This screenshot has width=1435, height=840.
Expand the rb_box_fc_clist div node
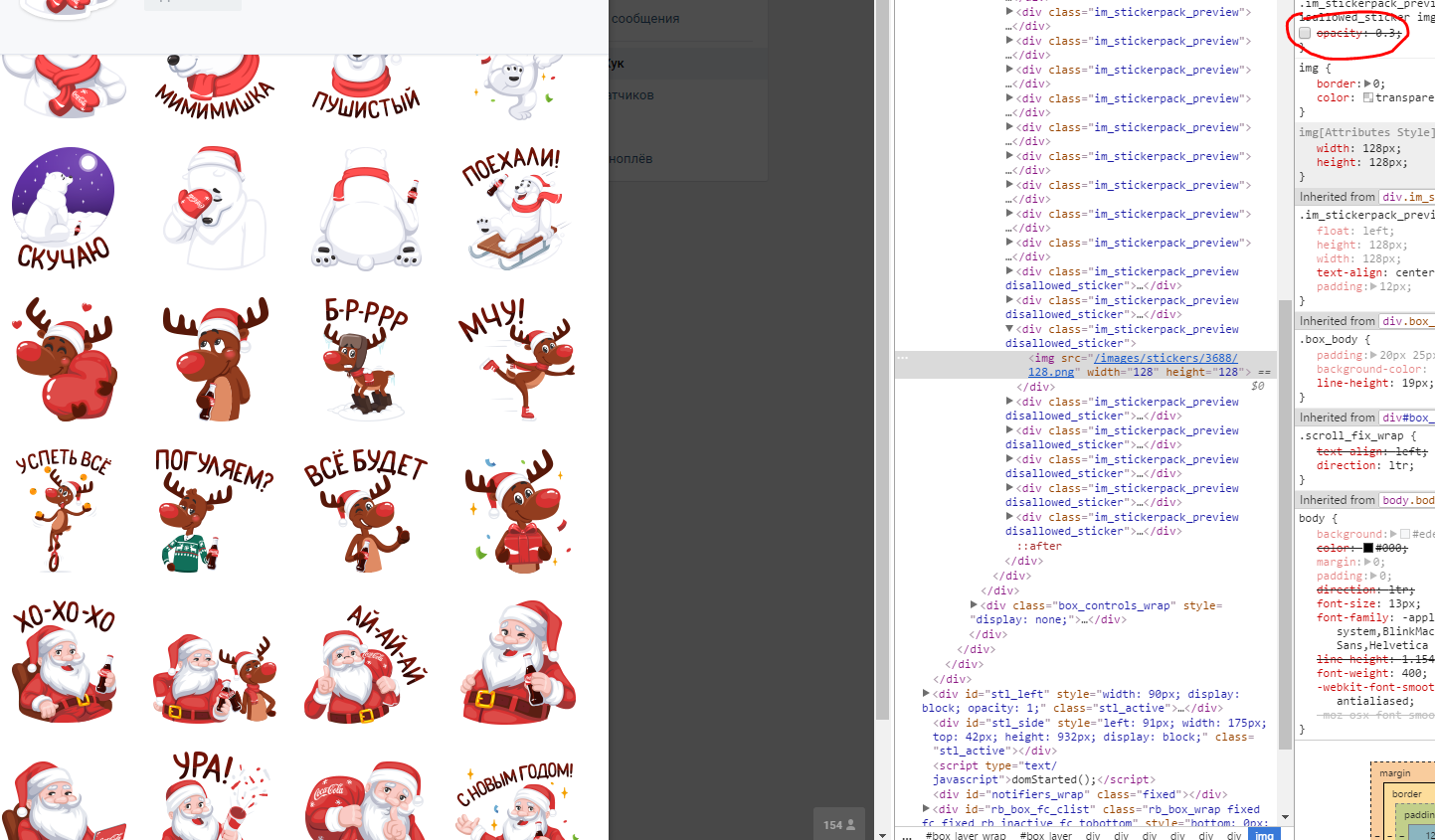pyautogui.click(x=927, y=809)
